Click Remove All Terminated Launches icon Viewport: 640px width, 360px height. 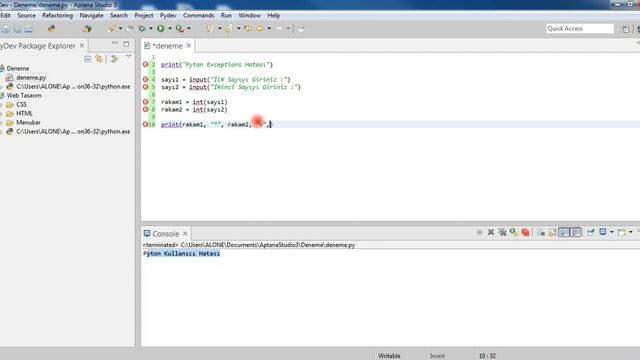click(502, 232)
